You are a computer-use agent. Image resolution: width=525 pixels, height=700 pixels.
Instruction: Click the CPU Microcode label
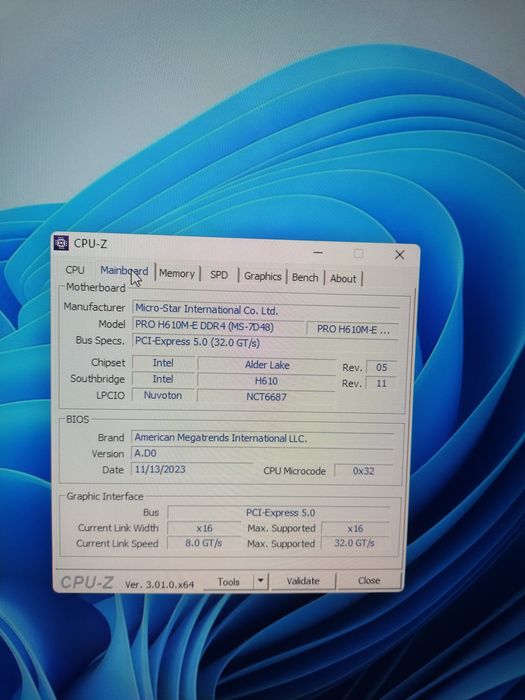pyautogui.click(x=295, y=471)
